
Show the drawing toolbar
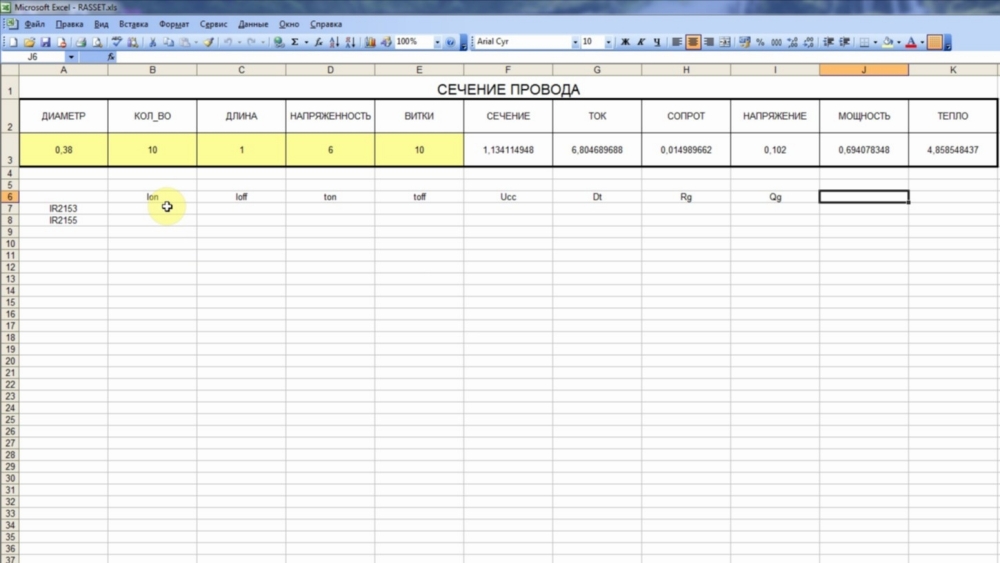pyautogui.click(x=386, y=42)
